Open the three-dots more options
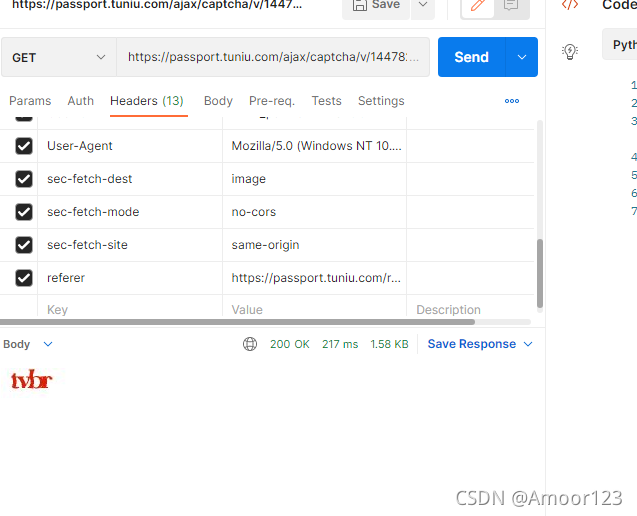Viewport: 637px width, 516px height. (x=511, y=101)
